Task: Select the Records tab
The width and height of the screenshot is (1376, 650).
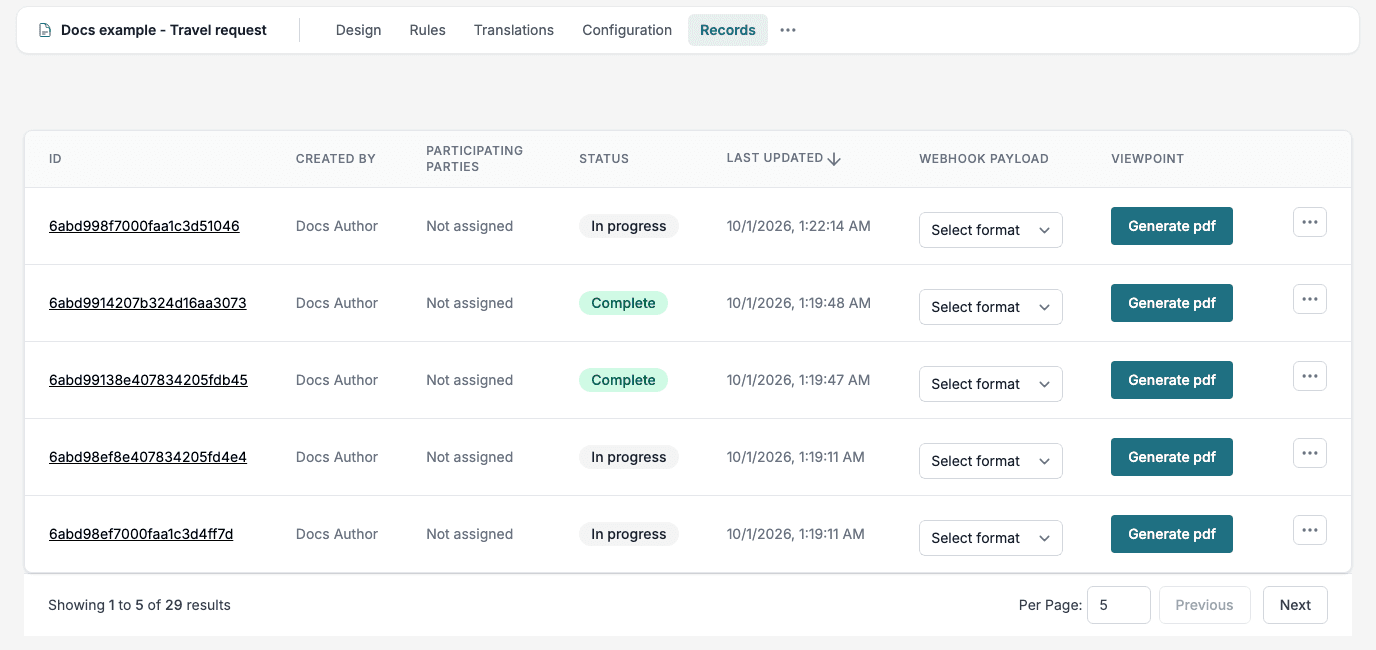Action: pos(728,30)
